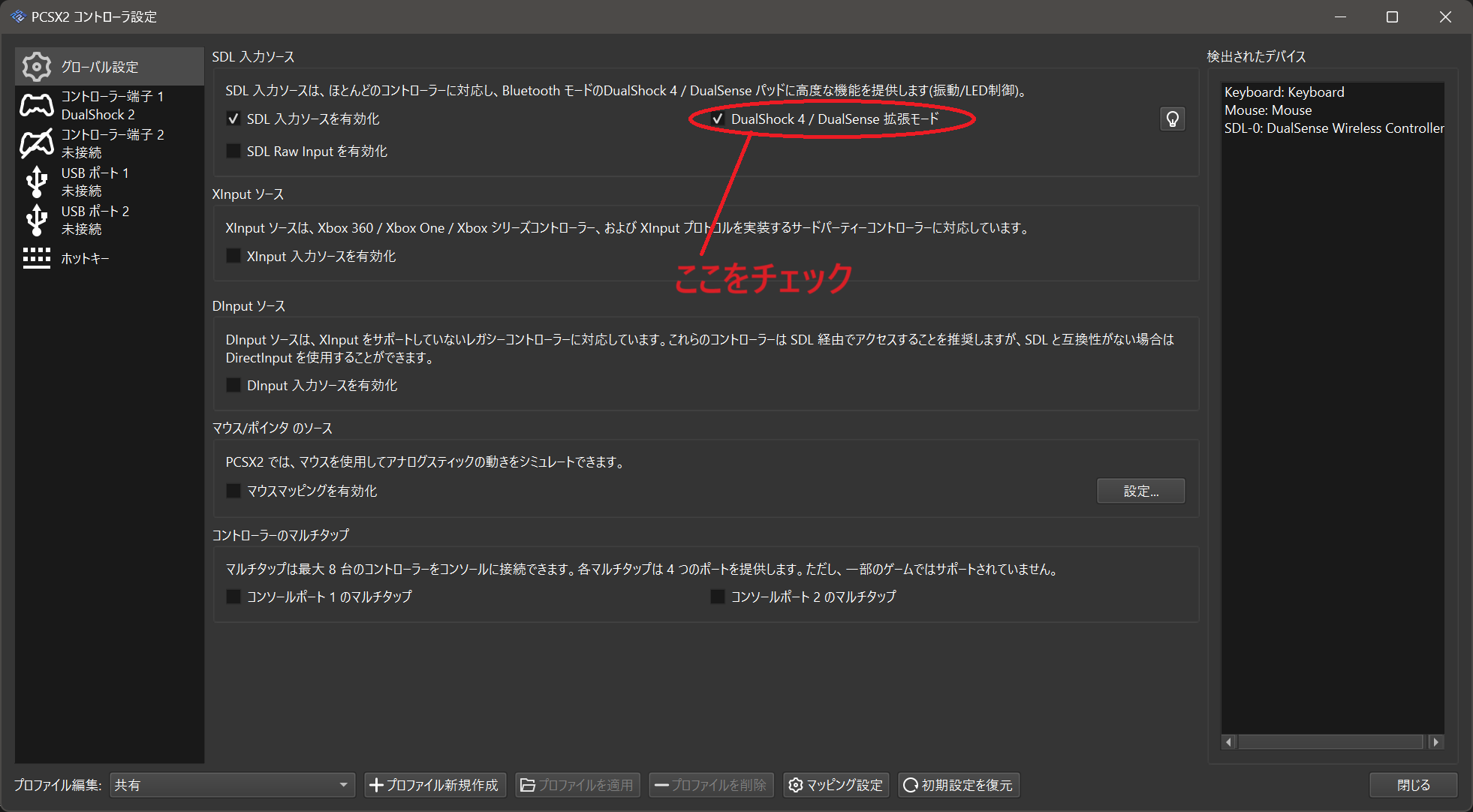Click 初期設定を復元 button

pos(958,785)
